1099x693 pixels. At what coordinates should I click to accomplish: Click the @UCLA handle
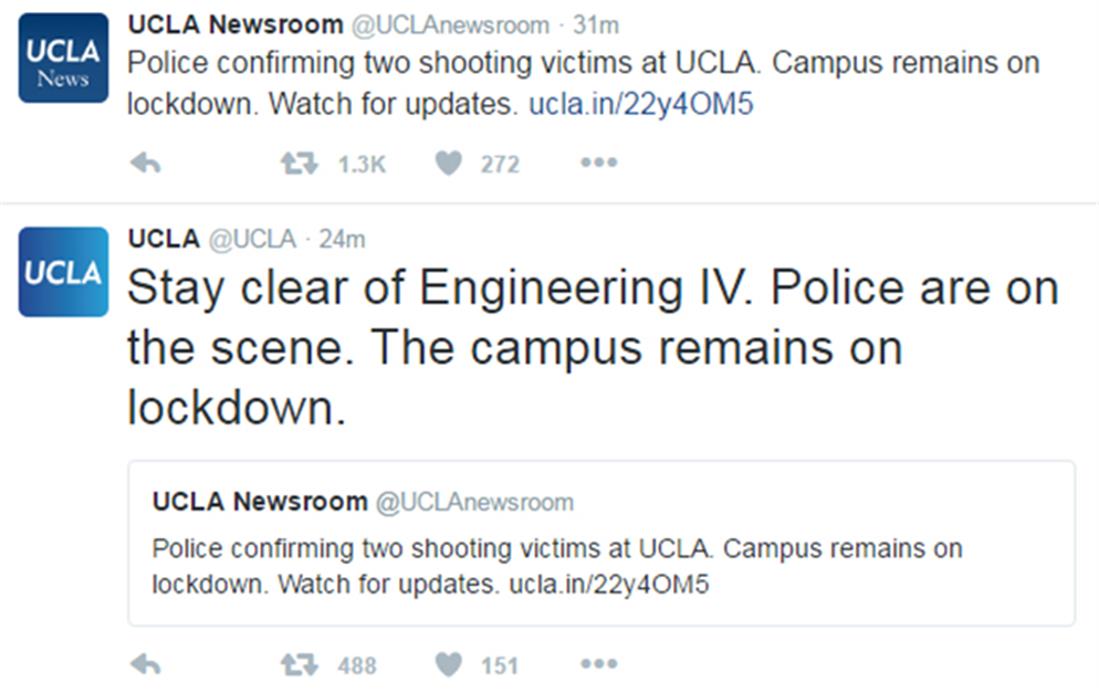click(252, 239)
